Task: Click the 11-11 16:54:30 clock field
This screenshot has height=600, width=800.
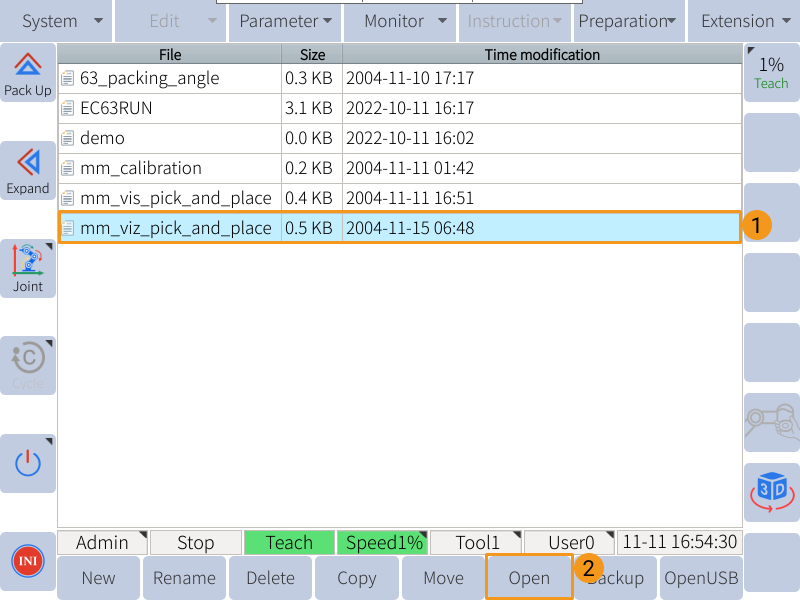Action: [x=680, y=542]
